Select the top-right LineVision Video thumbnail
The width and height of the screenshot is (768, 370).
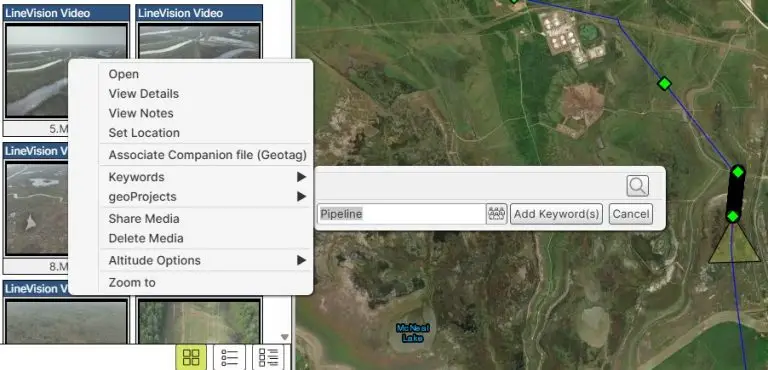[199, 42]
